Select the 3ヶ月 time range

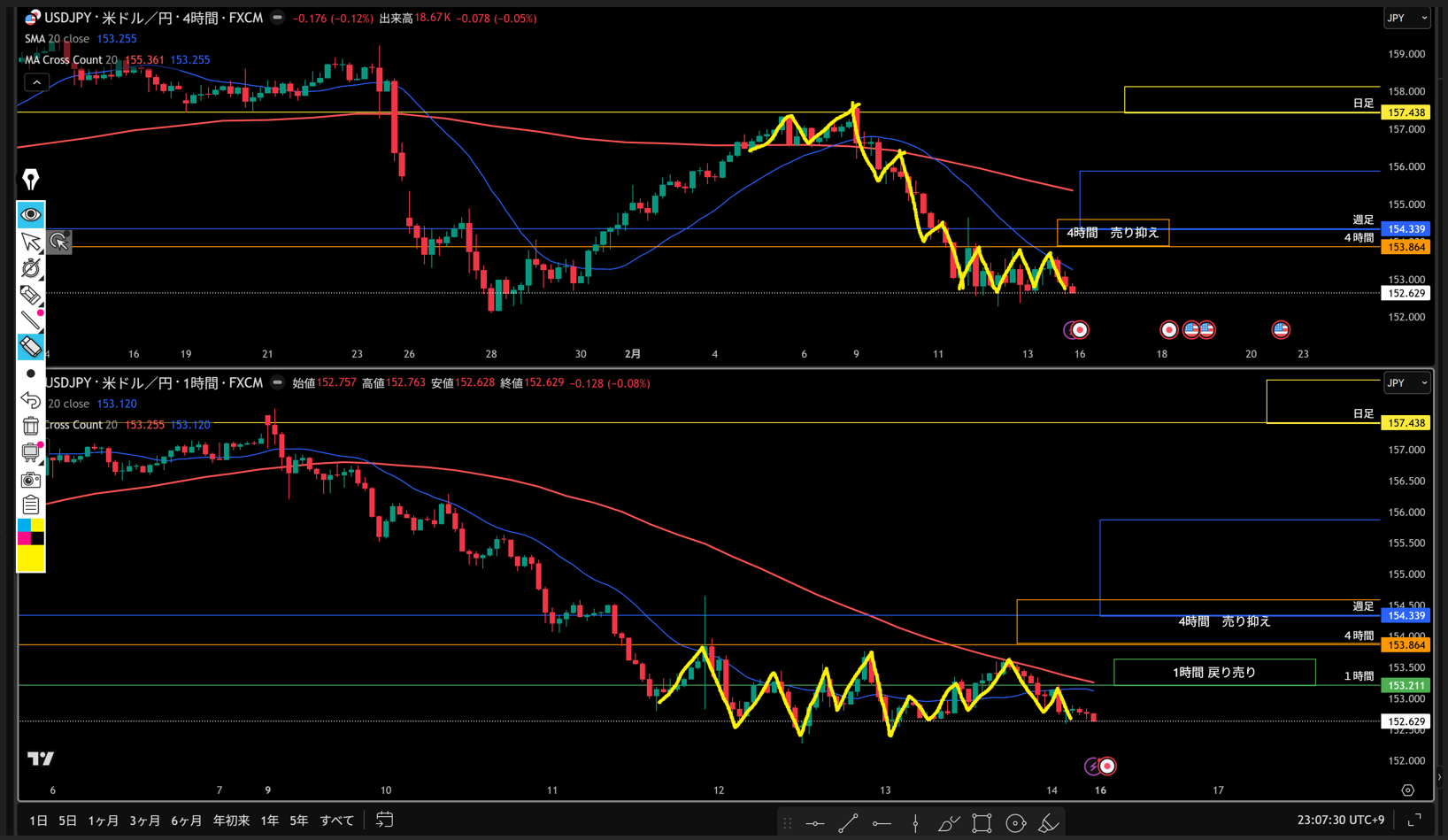pos(144,821)
